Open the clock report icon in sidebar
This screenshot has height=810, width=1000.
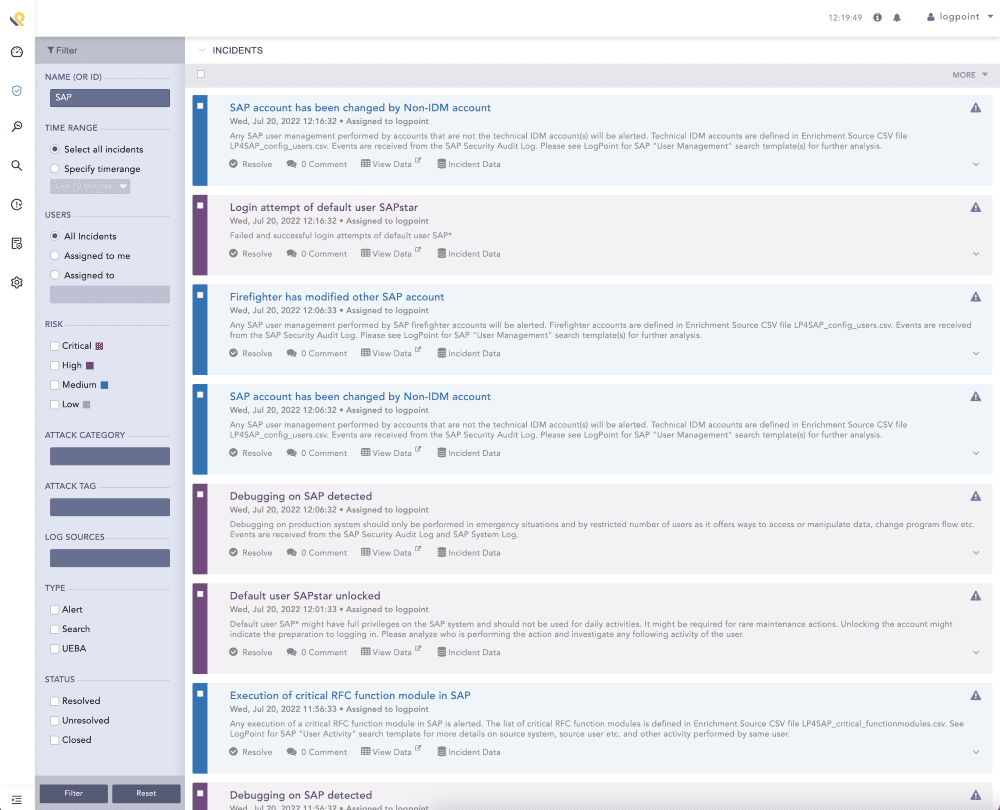[17, 205]
